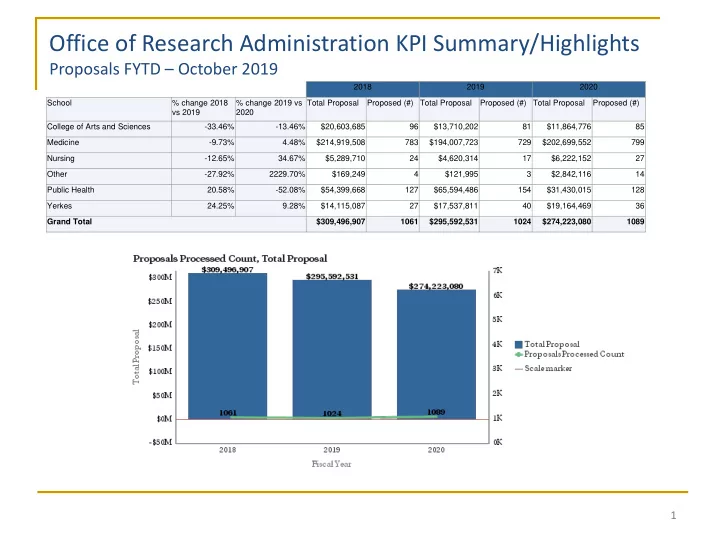Click the $214,919,508 cell for Medicine
720x540 pixels.
(336, 143)
